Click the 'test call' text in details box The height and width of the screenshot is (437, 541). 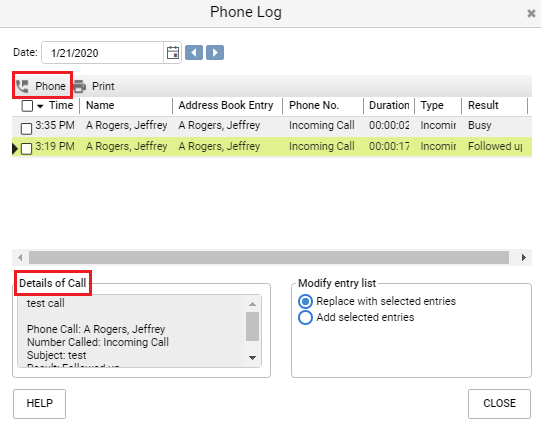coord(46,303)
